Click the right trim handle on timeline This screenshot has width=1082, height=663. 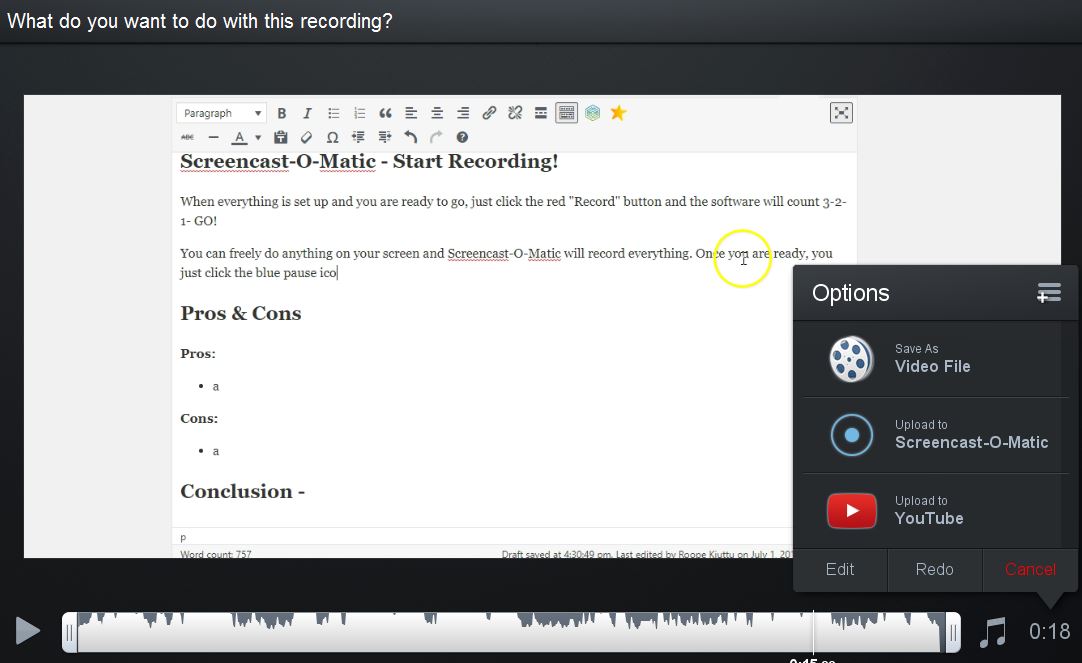(x=953, y=632)
